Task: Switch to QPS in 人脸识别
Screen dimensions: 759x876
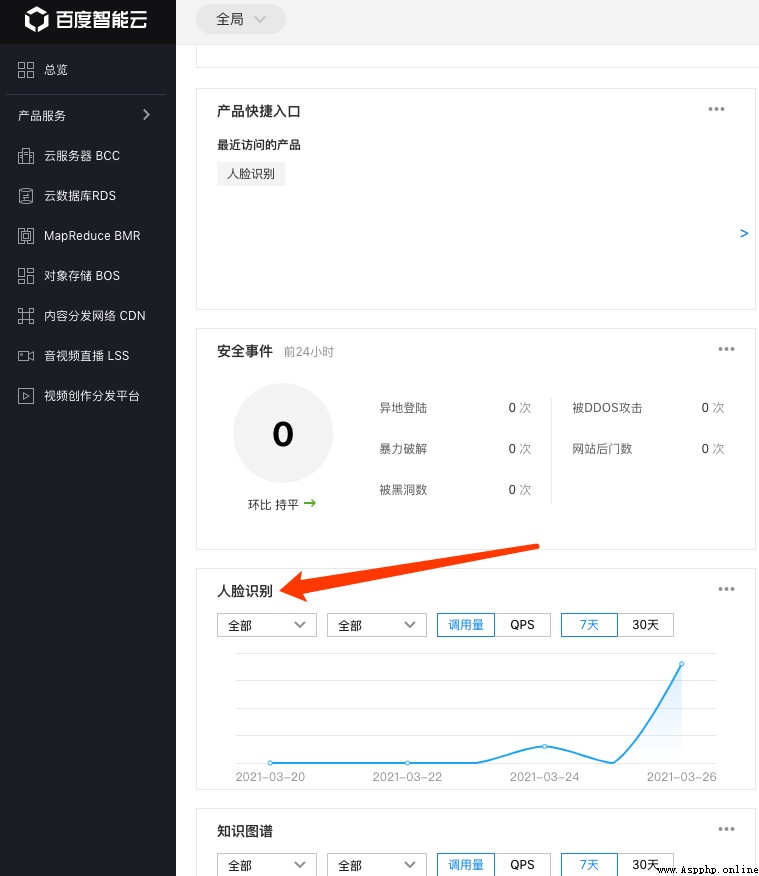Action: coord(522,625)
